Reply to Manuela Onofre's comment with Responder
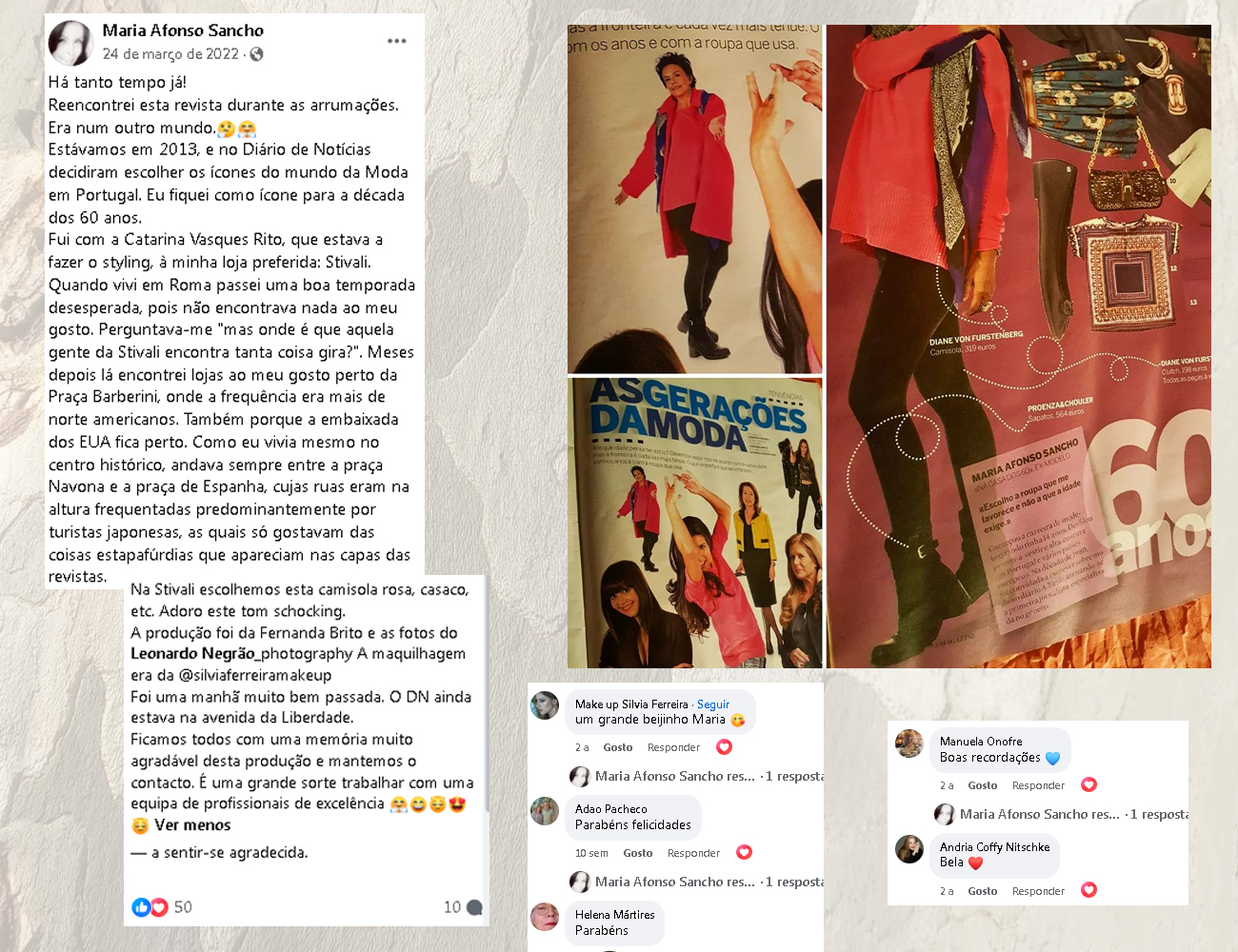1238x952 pixels. (x=1038, y=785)
